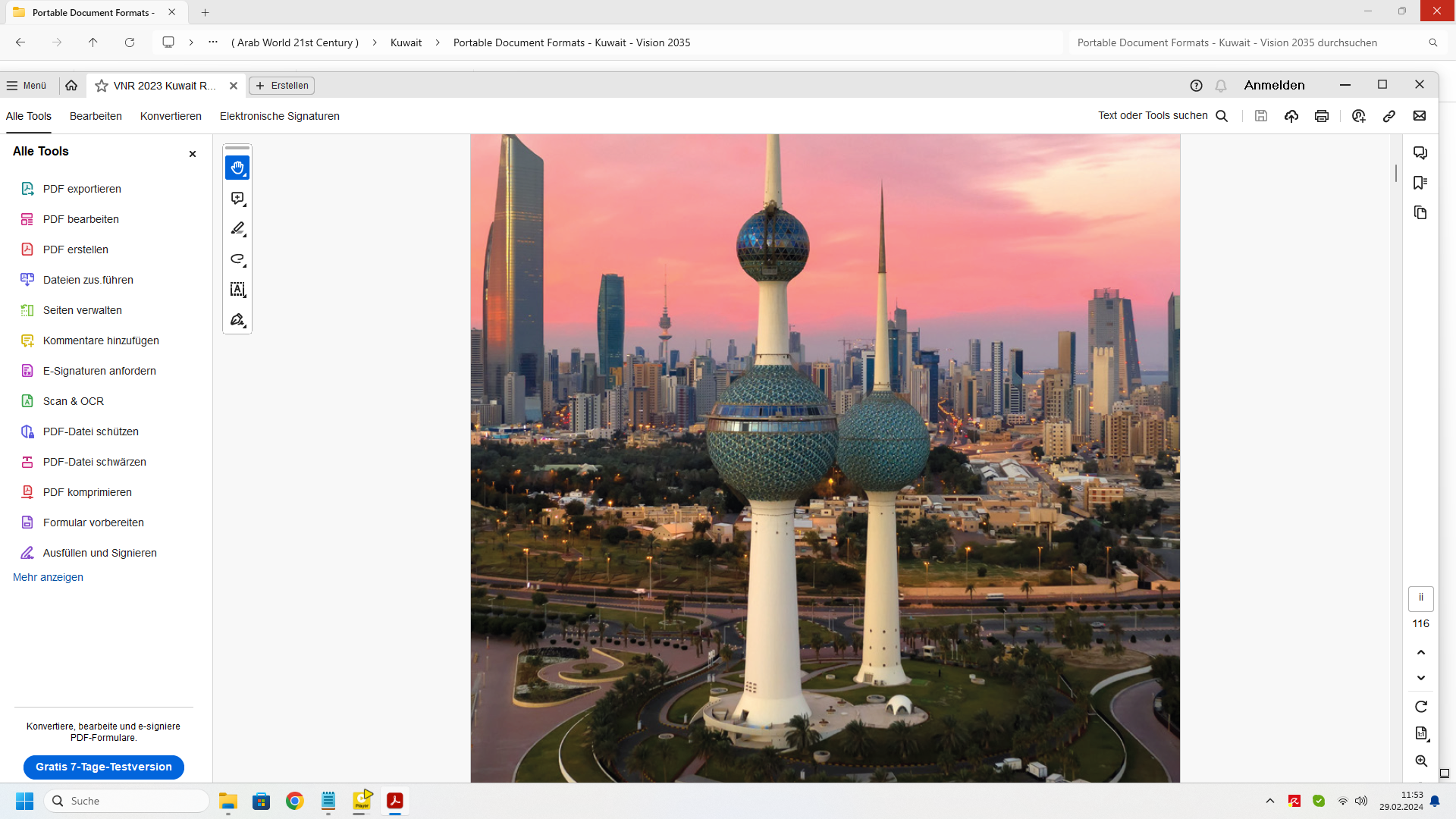This screenshot has width=1456, height=819.
Task: Expand chevron after Kuwait breadcrumb
Action: [x=438, y=42]
